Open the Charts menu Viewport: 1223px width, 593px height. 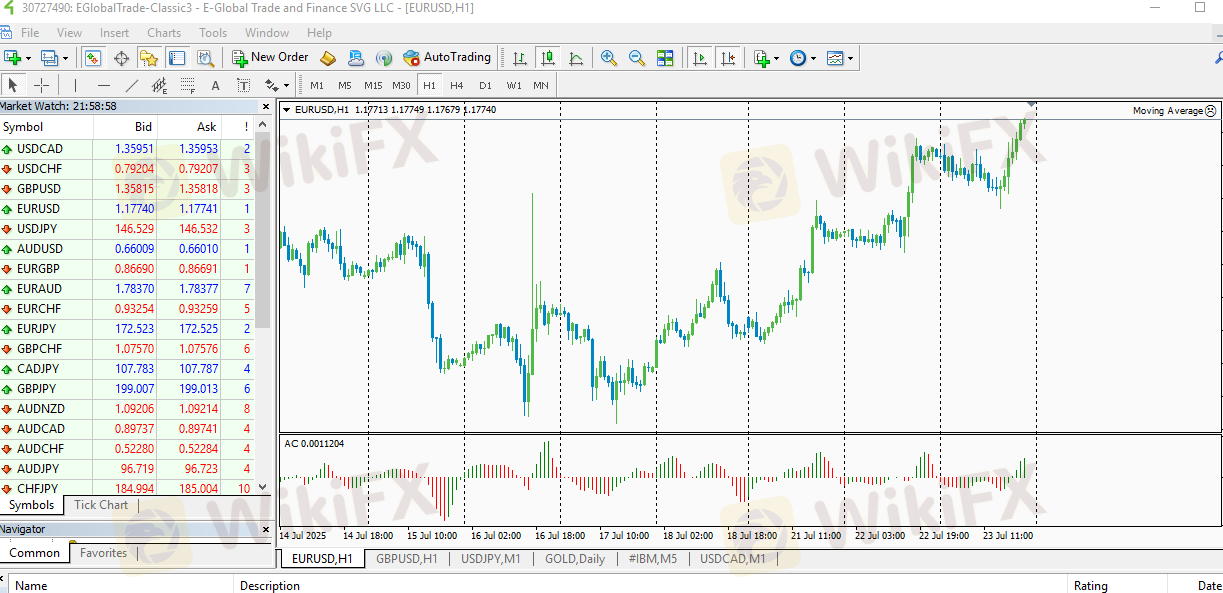[164, 33]
